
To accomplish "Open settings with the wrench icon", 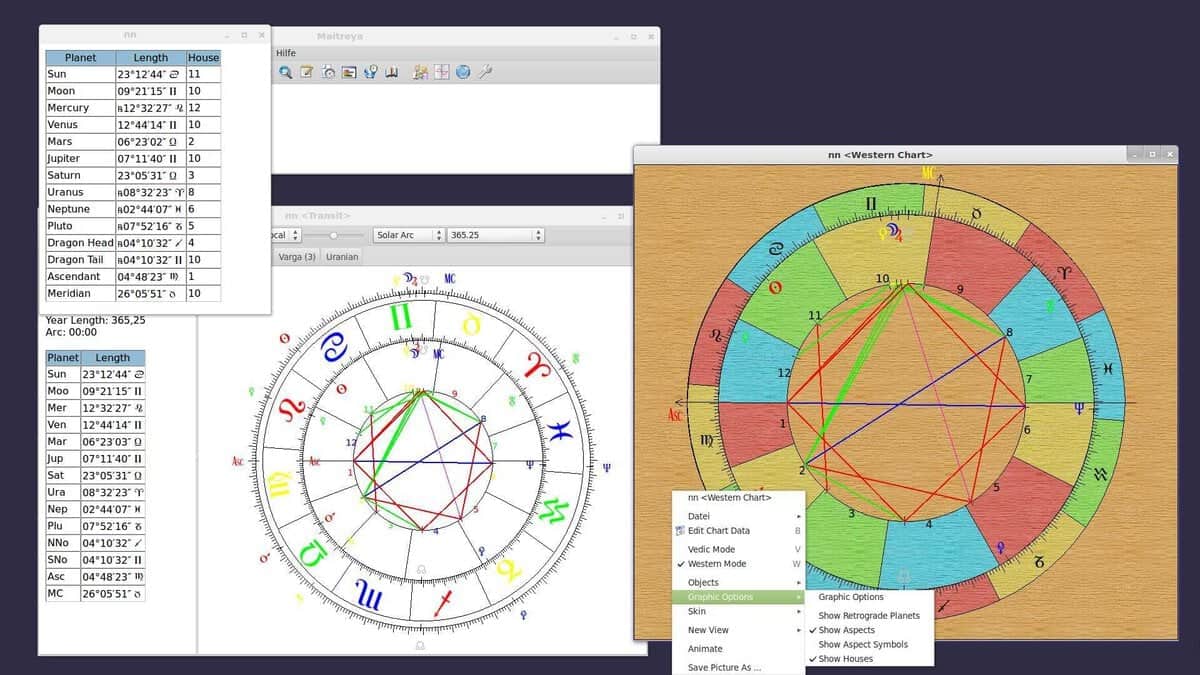I will (x=485, y=72).
